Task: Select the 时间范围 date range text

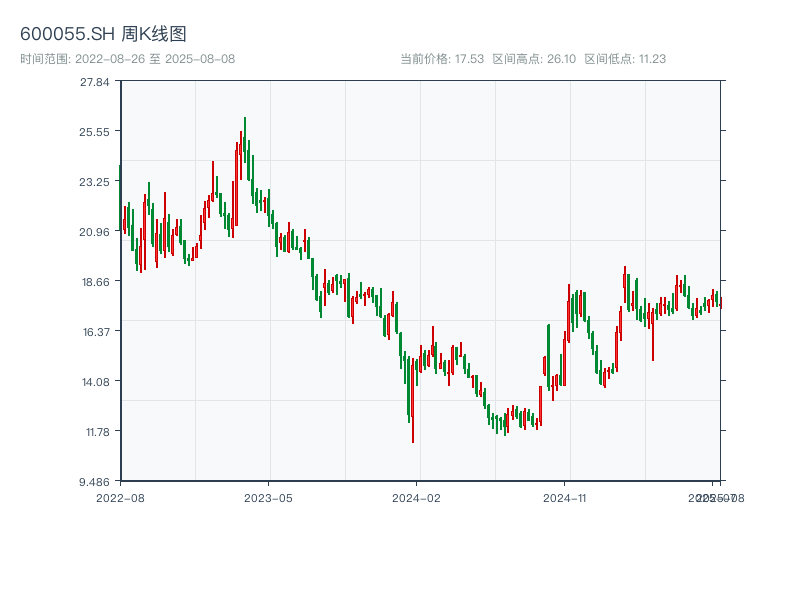Action: 128,59
